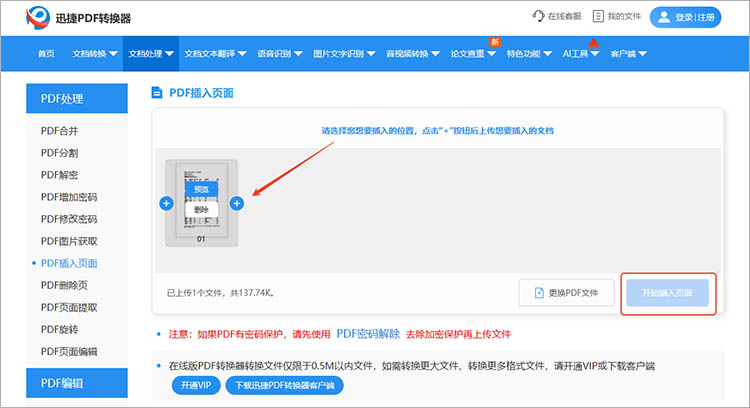The image size is (750, 408).
Task: Open 在线客服 headset icon
Action: [x=538, y=16]
